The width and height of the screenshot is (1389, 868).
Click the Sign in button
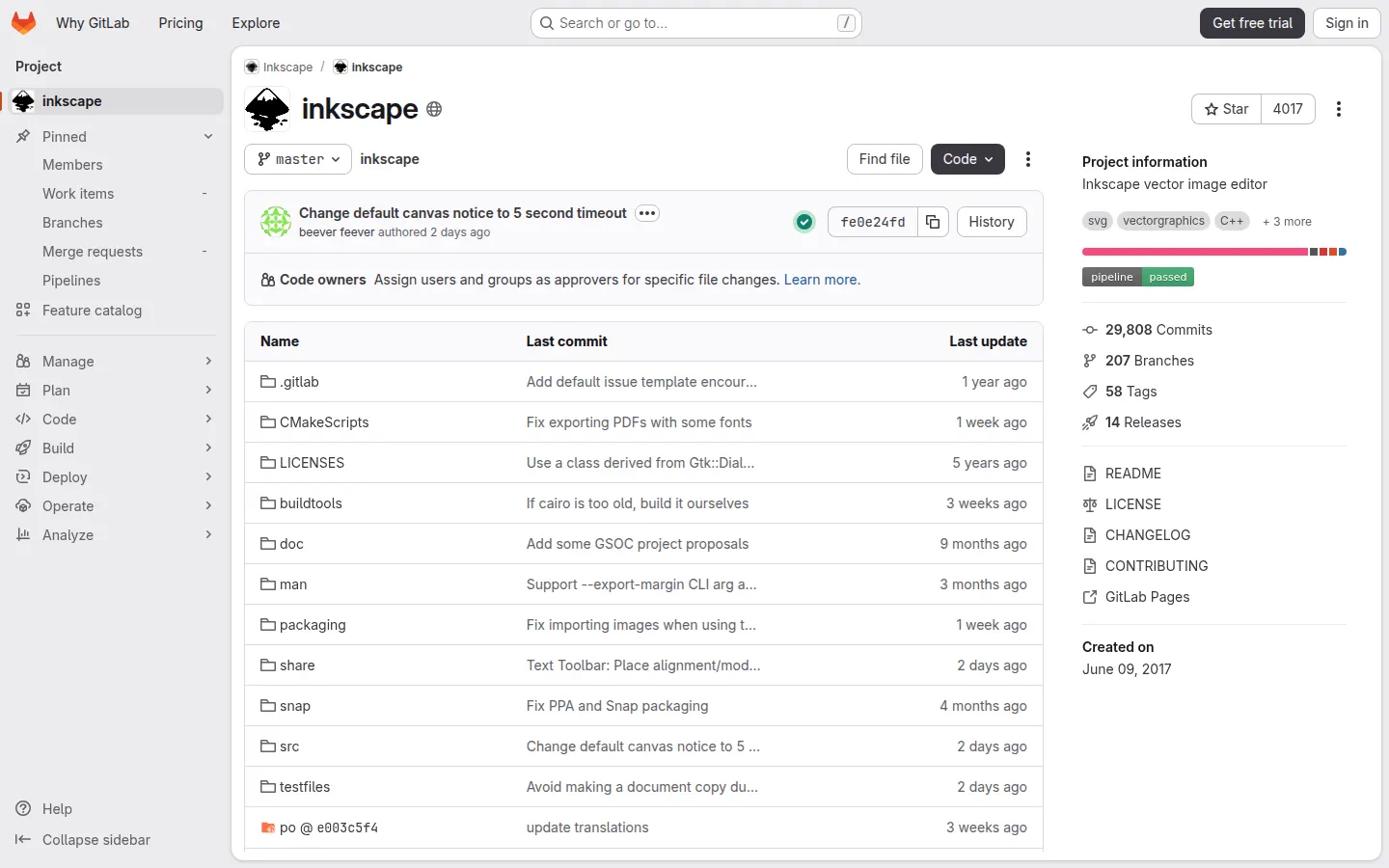pyautogui.click(x=1347, y=23)
